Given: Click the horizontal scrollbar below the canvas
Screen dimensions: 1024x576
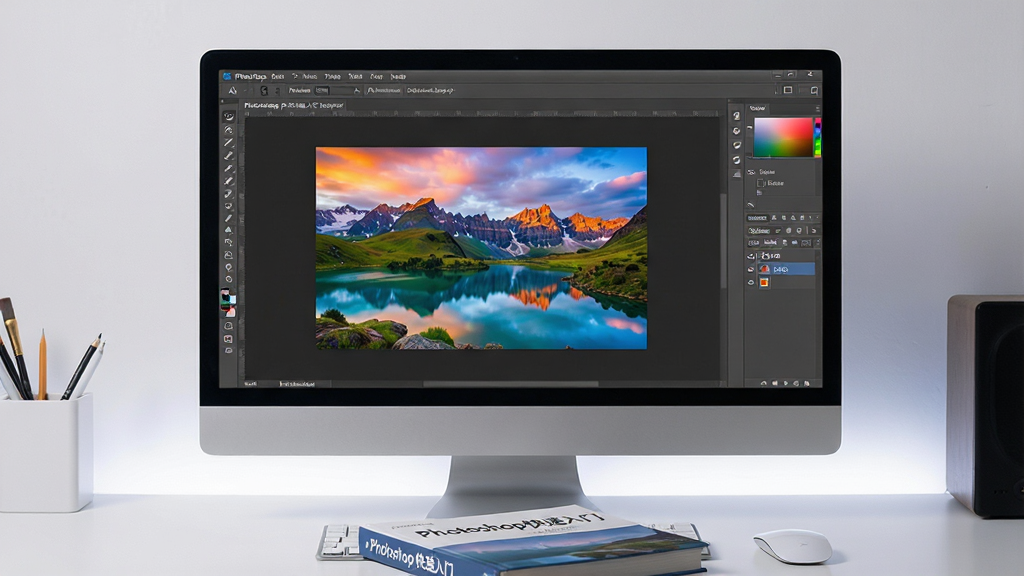Looking at the screenshot, I should 511,384.
